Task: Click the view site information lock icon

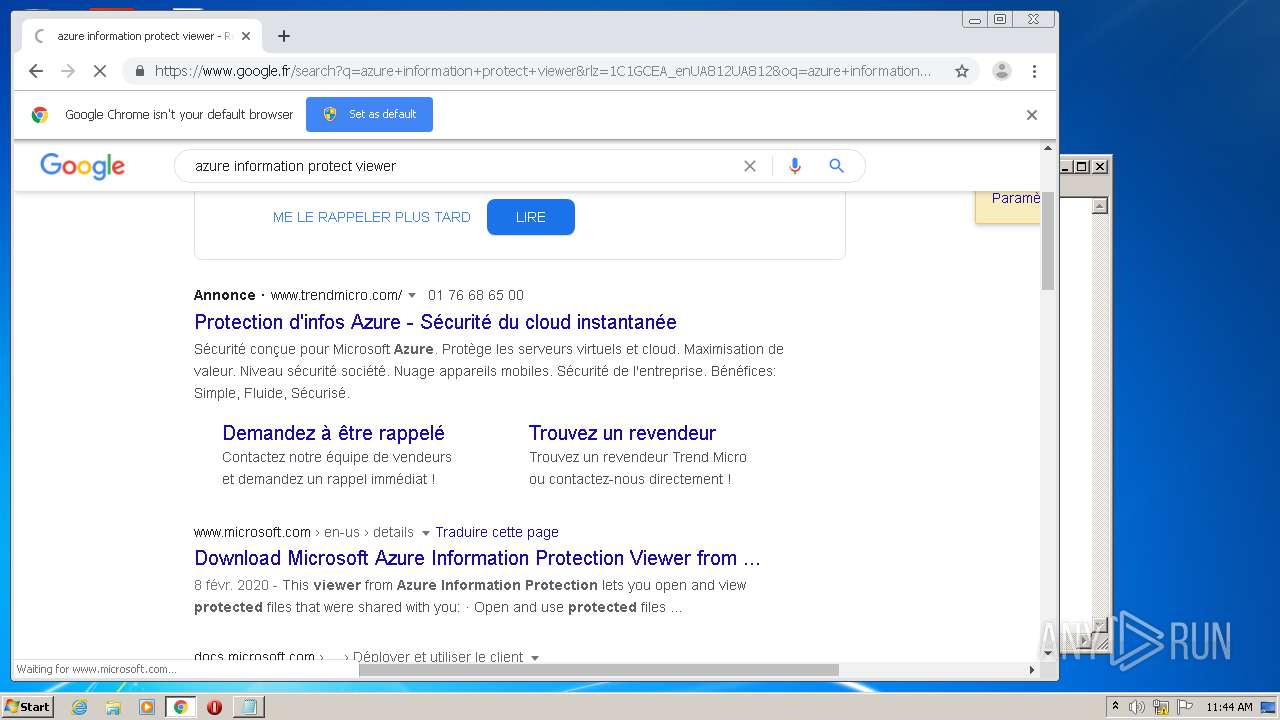Action: (x=139, y=71)
